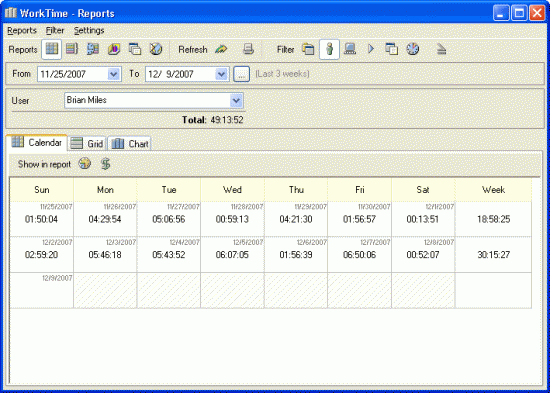Click the 04:29:54 cell

click(x=105, y=219)
